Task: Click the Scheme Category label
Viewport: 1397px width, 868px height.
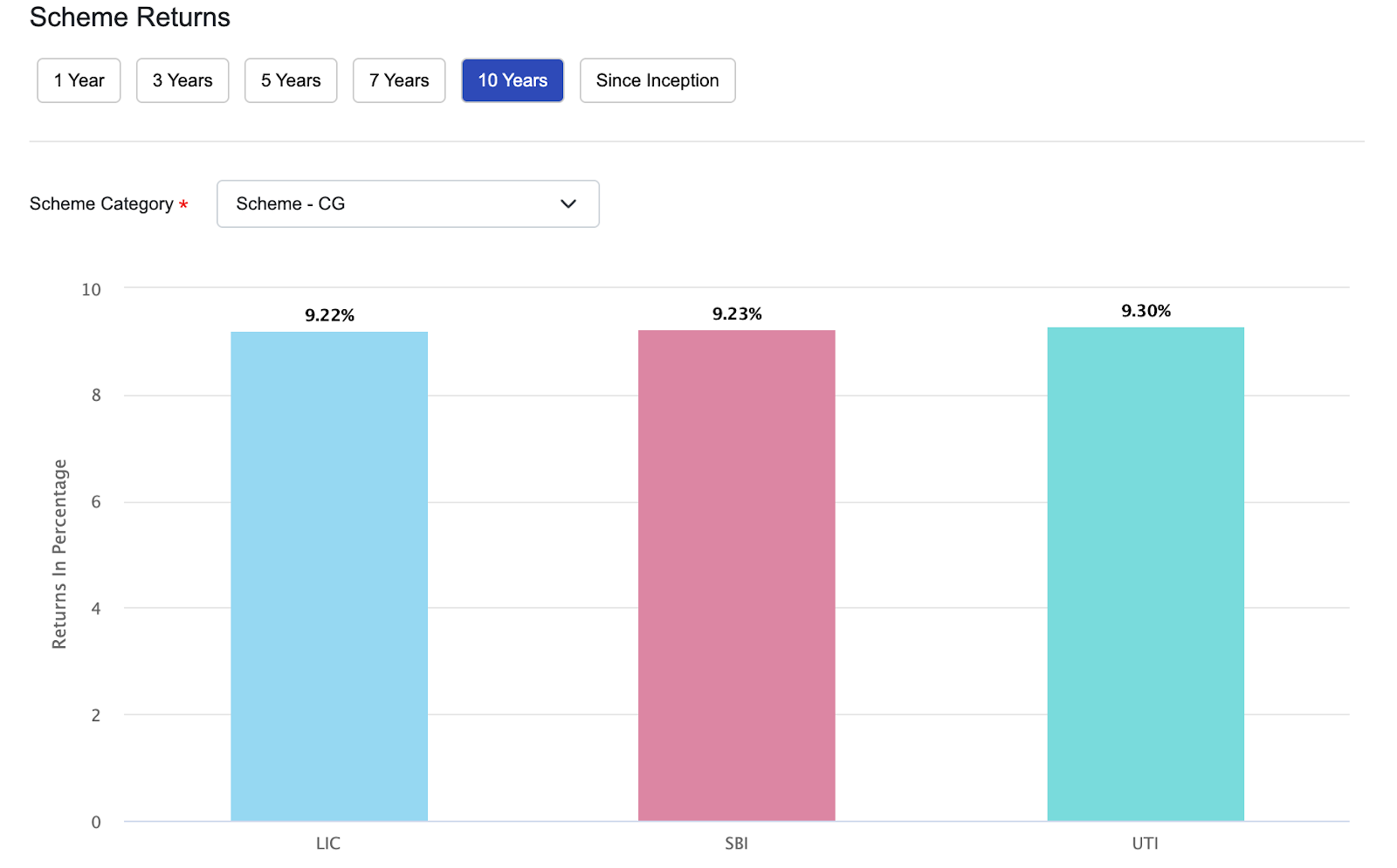Action: tap(101, 203)
